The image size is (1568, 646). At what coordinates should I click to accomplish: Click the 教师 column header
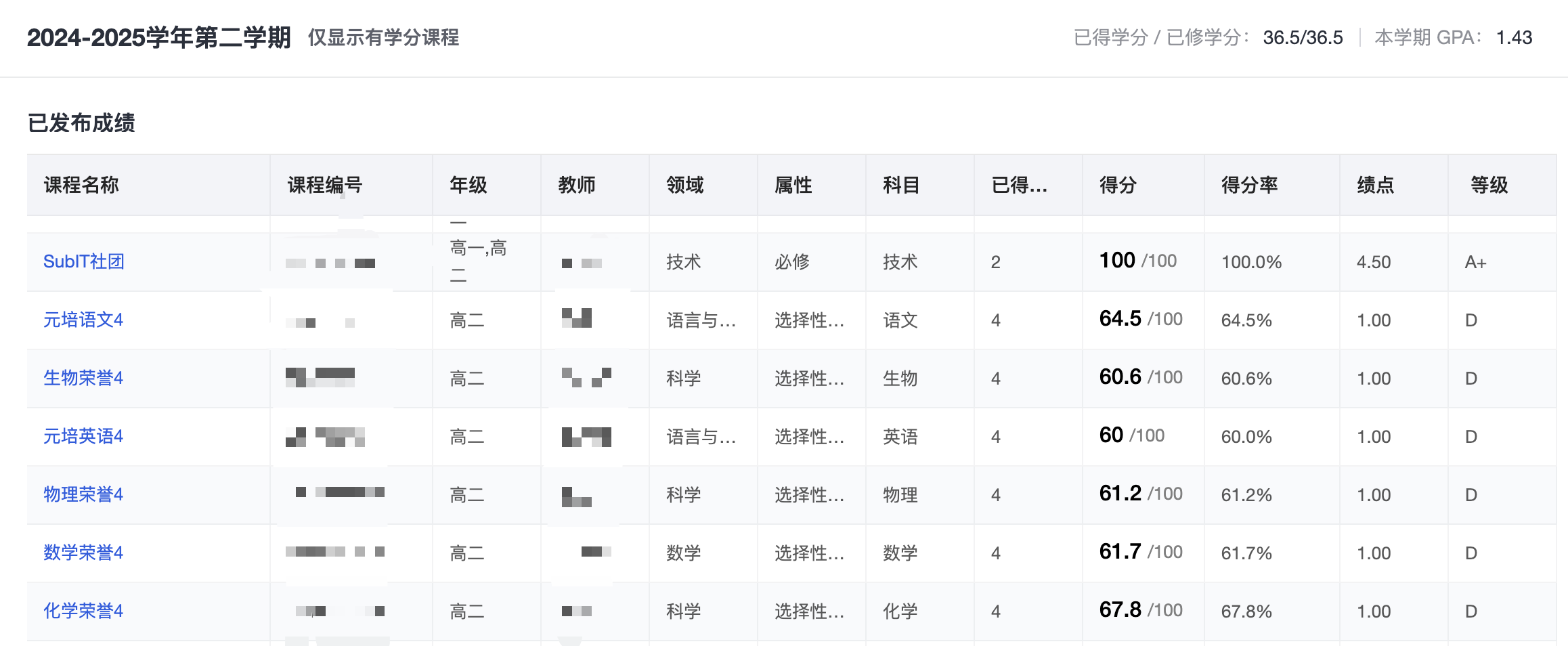576,185
